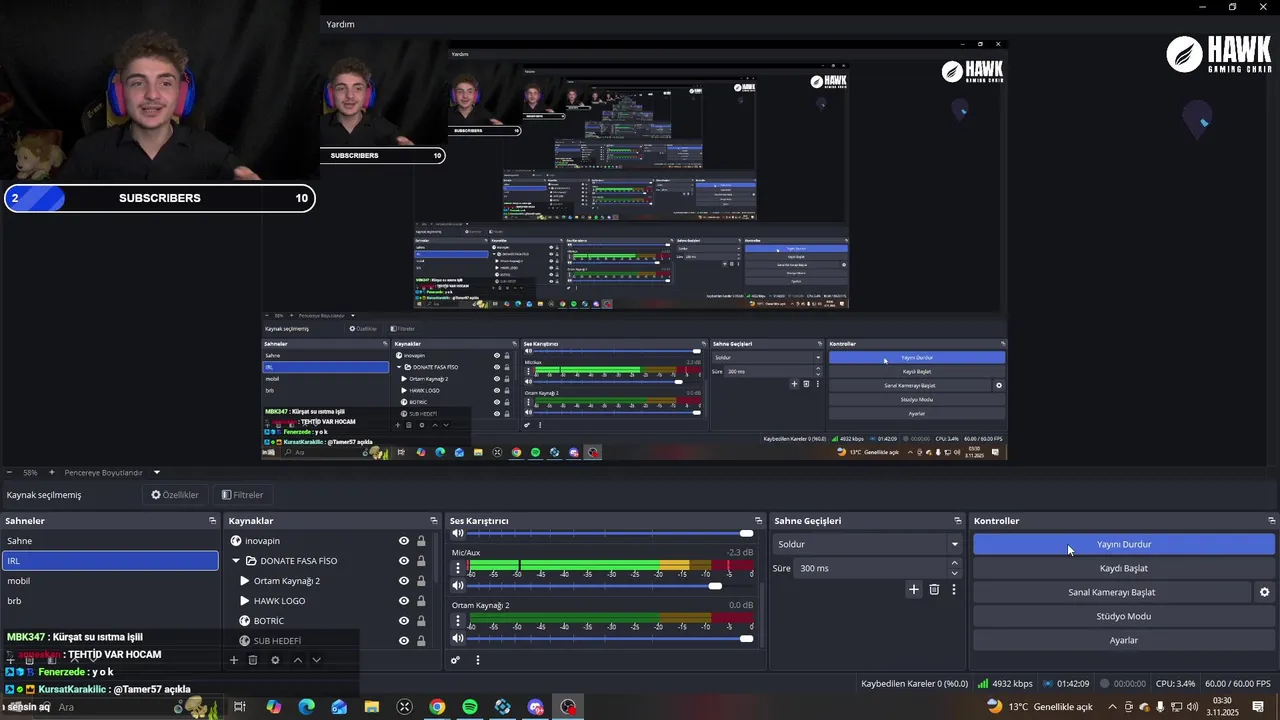Select the IRL scene

coord(110,561)
